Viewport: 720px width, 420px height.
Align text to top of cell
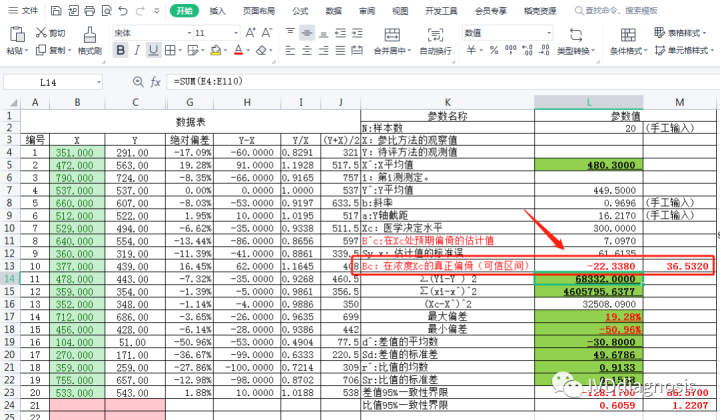coord(290,33)
